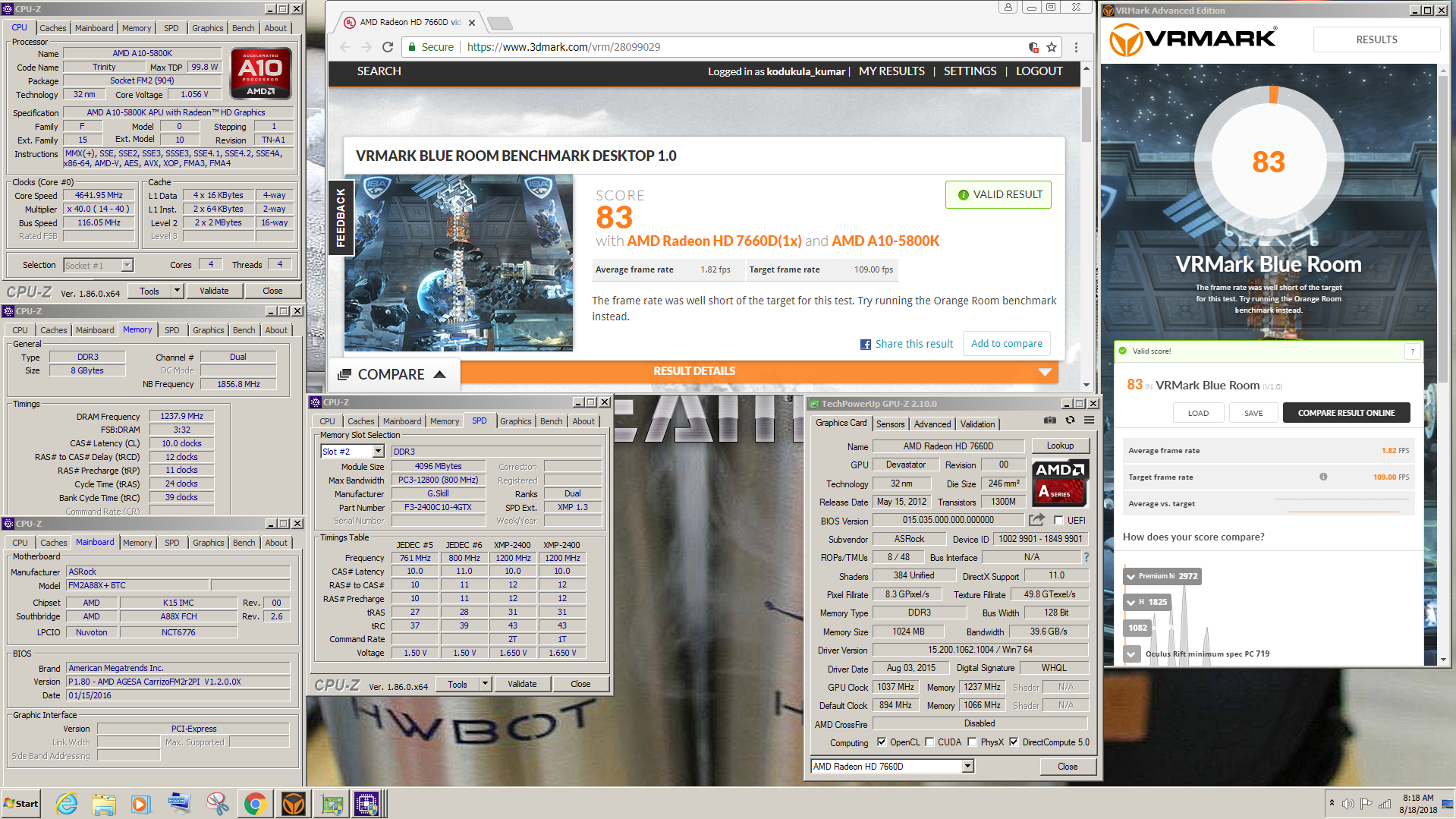The height and width of the screenshot is (819, 1456).
Task: Toggle CUDA checkbox in GPU-Z
Action: click(x=929, y=742)
